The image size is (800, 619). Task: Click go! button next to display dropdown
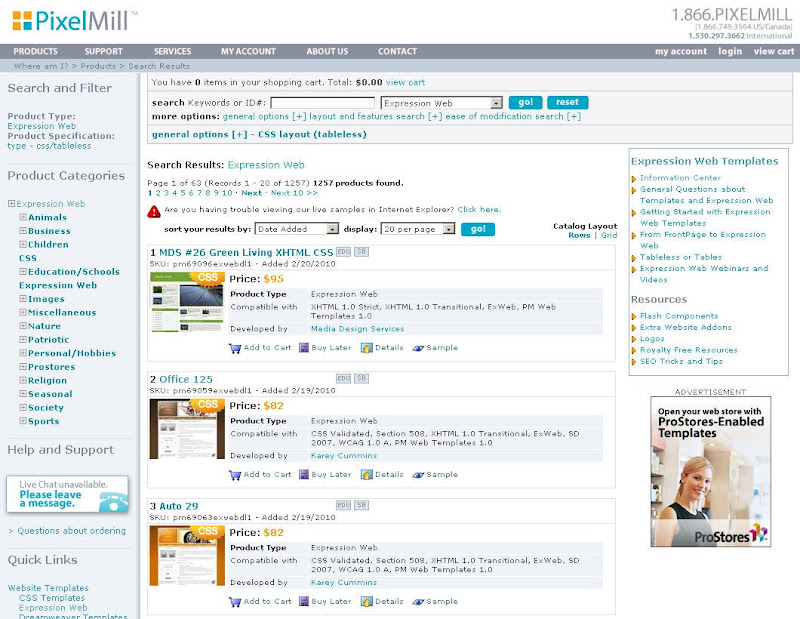point(478,229)
